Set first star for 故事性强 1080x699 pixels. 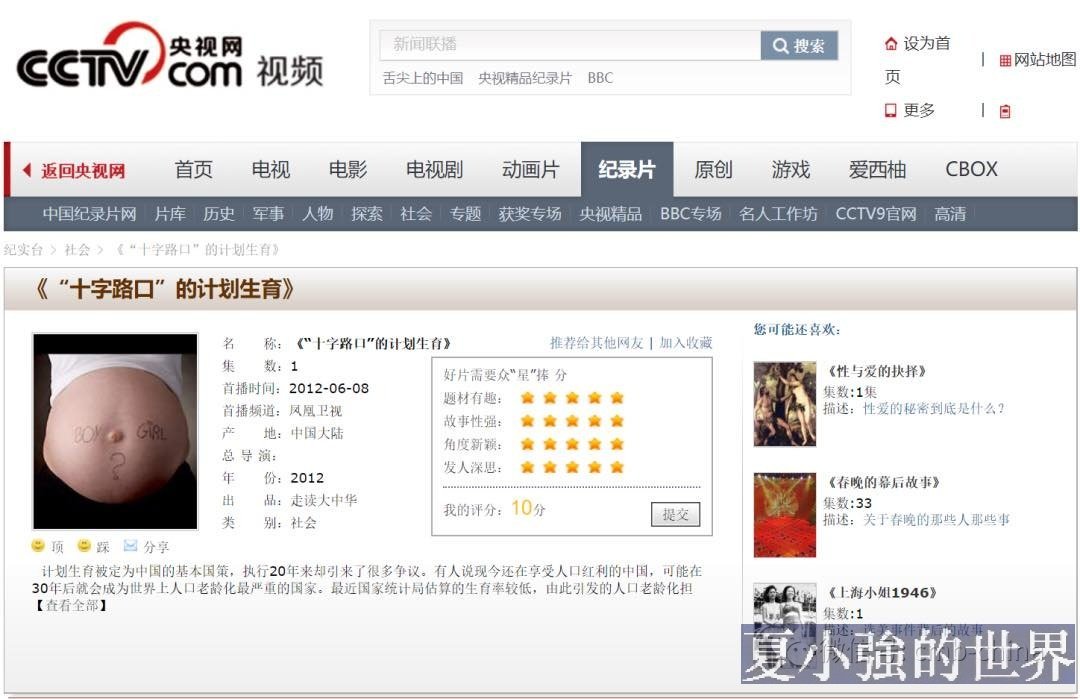pos(528,421)
